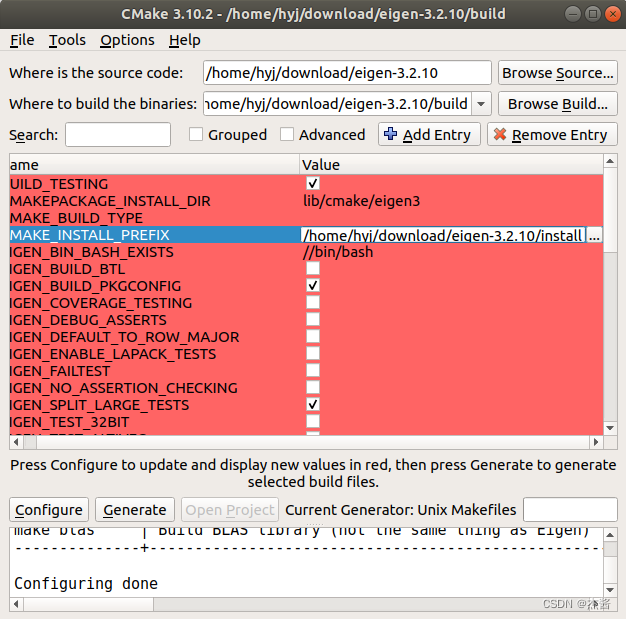The width and height of the screenshot is (626, 619).
Task: Uncheck the EIGEN_BUILD_PKGCONFIG option
Action: (313, 286)
